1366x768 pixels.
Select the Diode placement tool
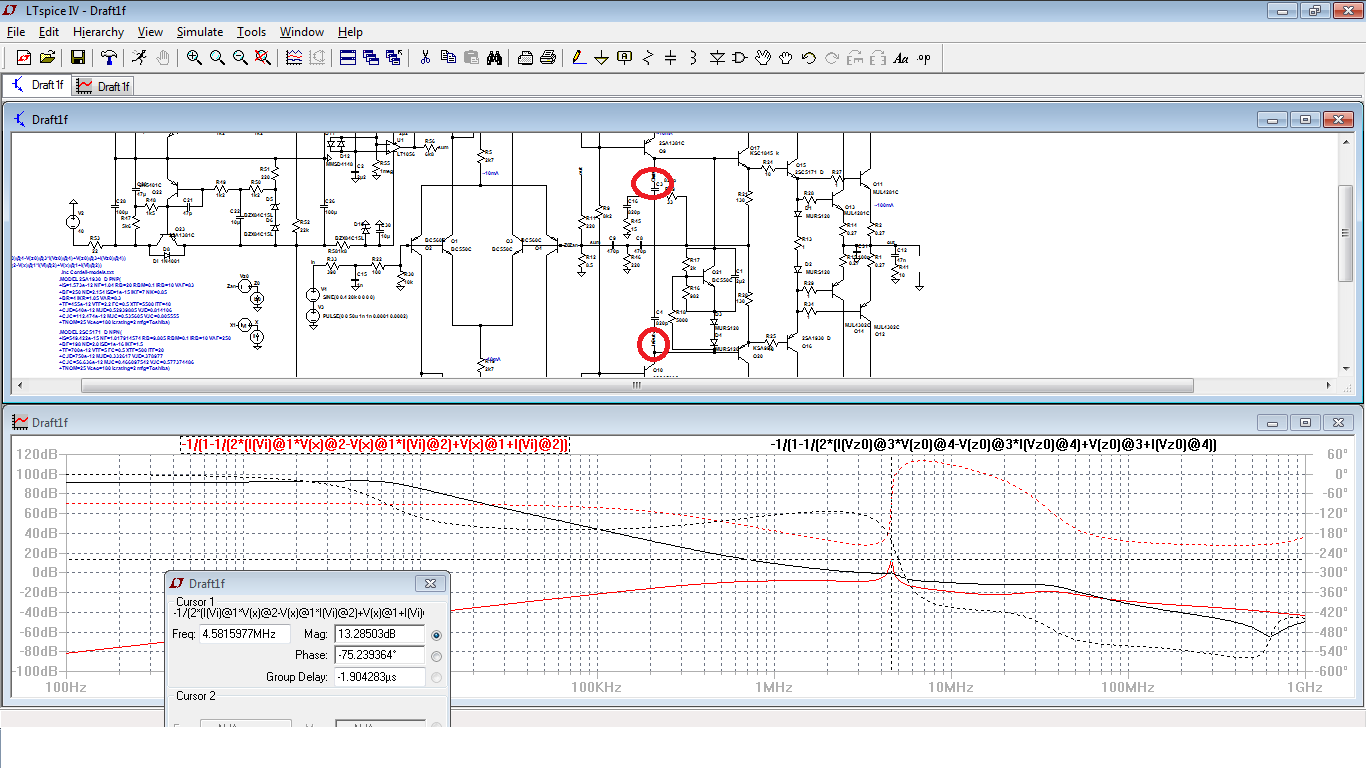click(x=717, y=58)
